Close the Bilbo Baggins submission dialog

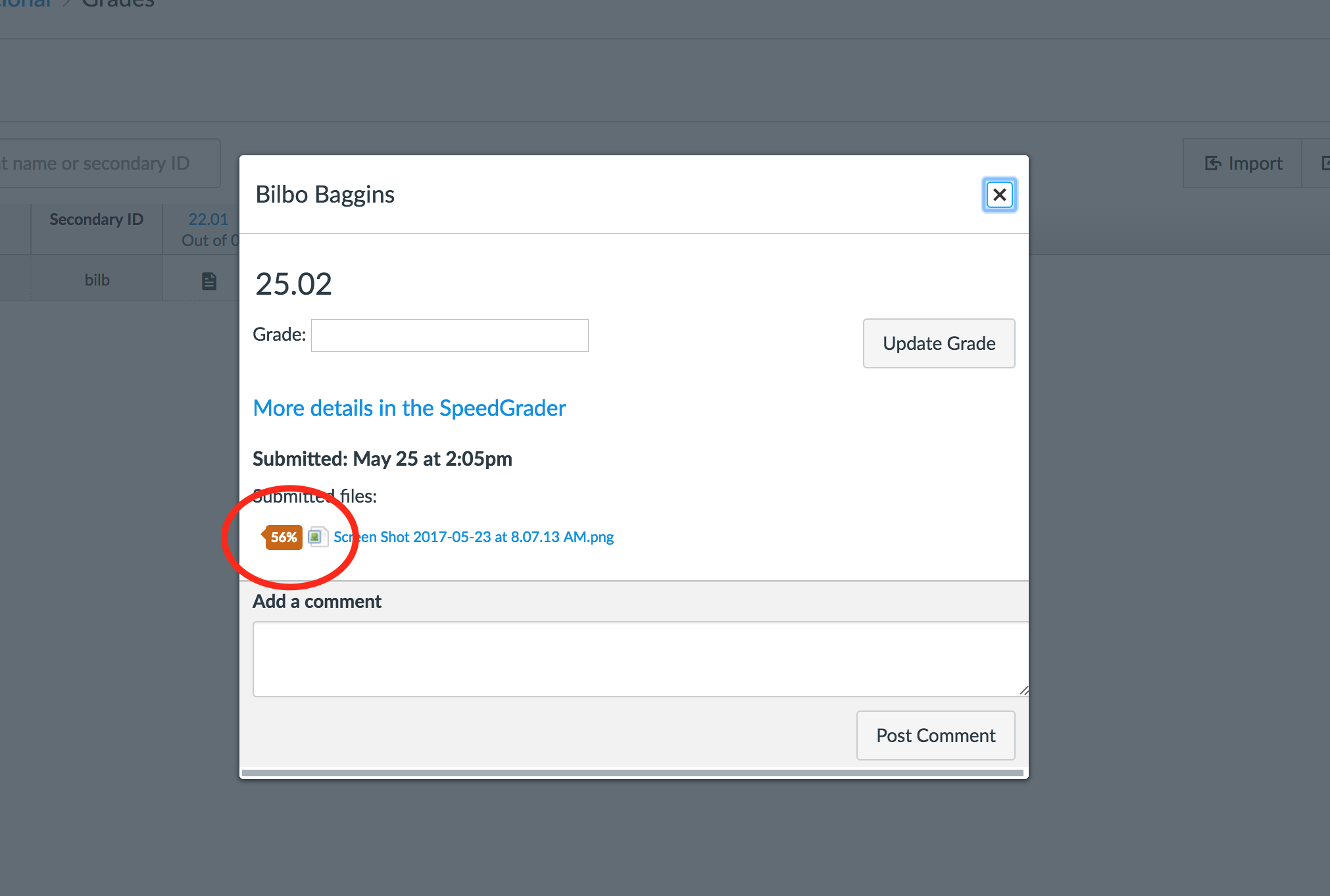point(999,195)
